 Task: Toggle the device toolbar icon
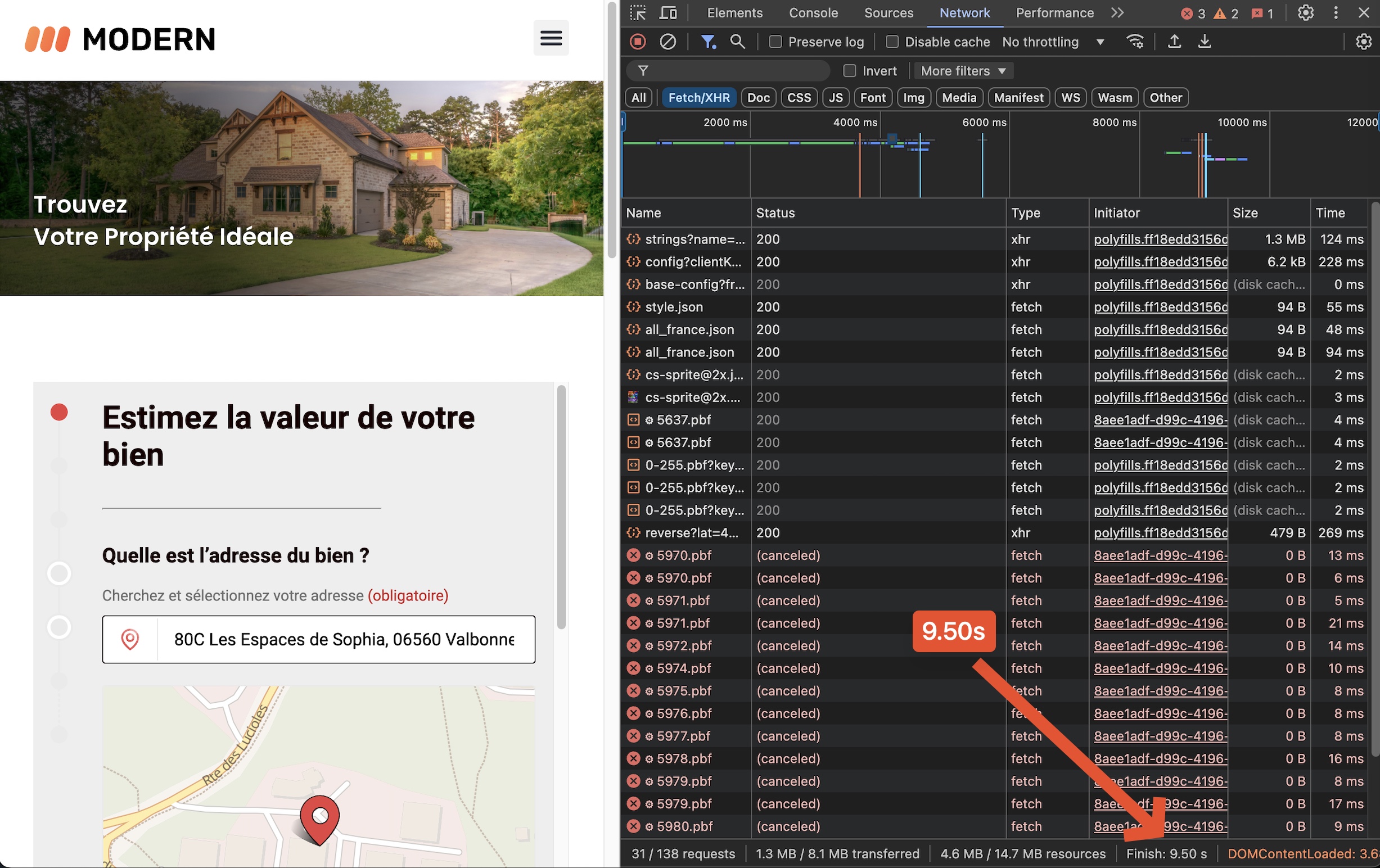(668, 12)
